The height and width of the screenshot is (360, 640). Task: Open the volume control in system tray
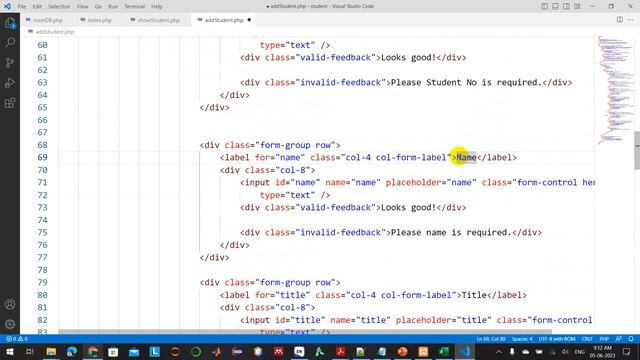[x=565, y=352]
